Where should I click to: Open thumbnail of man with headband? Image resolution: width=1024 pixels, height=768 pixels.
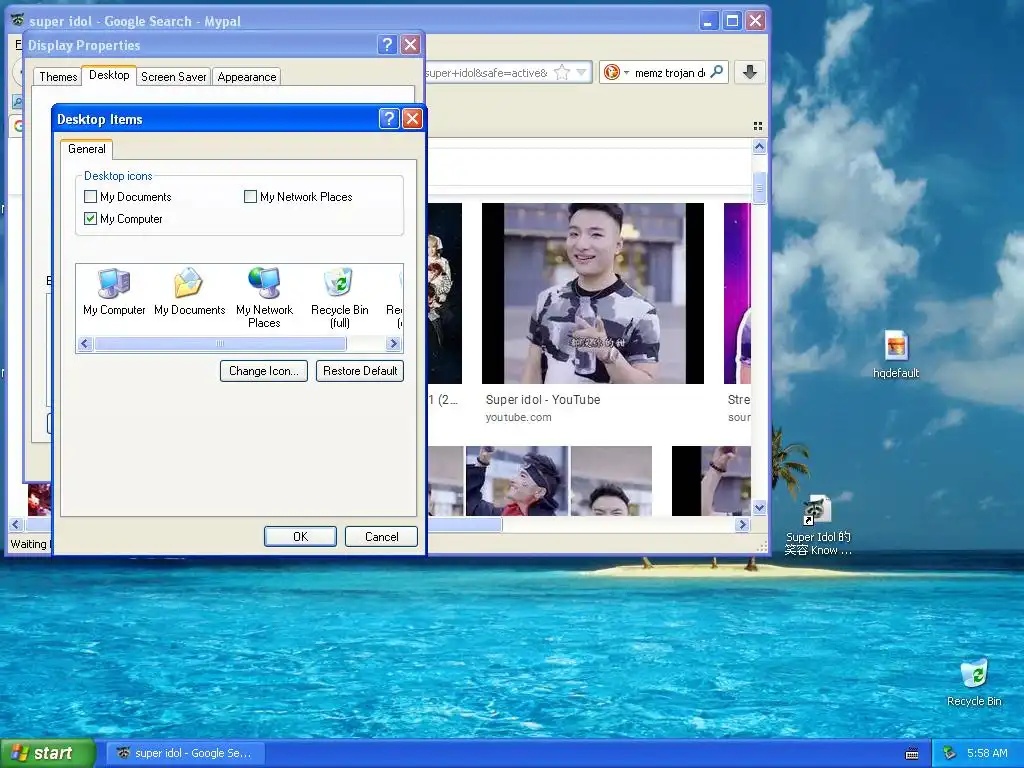tap(517, 481)
